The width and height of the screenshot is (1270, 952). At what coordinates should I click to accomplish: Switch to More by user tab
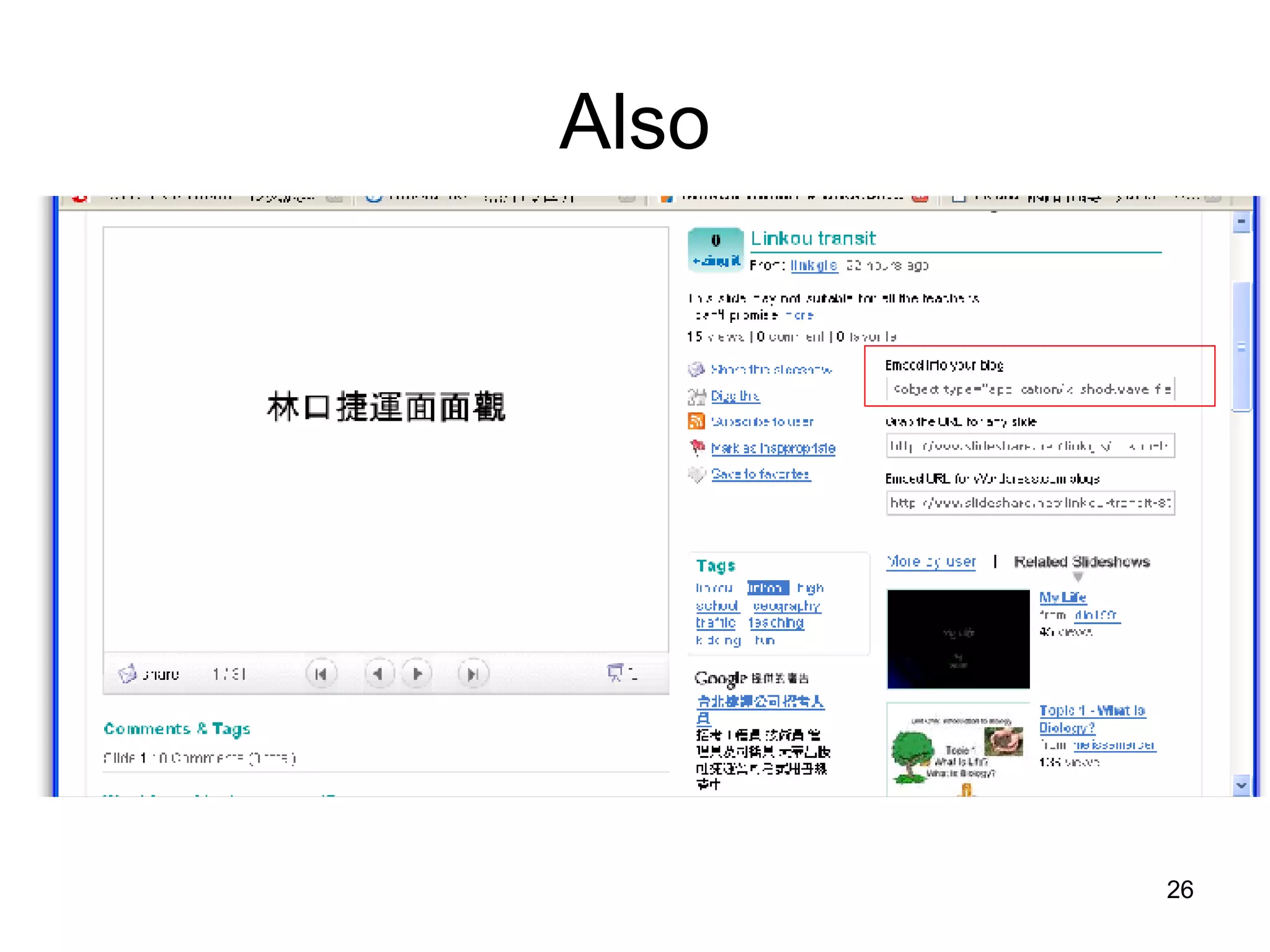pyautogui.click(x=931, y=562)
